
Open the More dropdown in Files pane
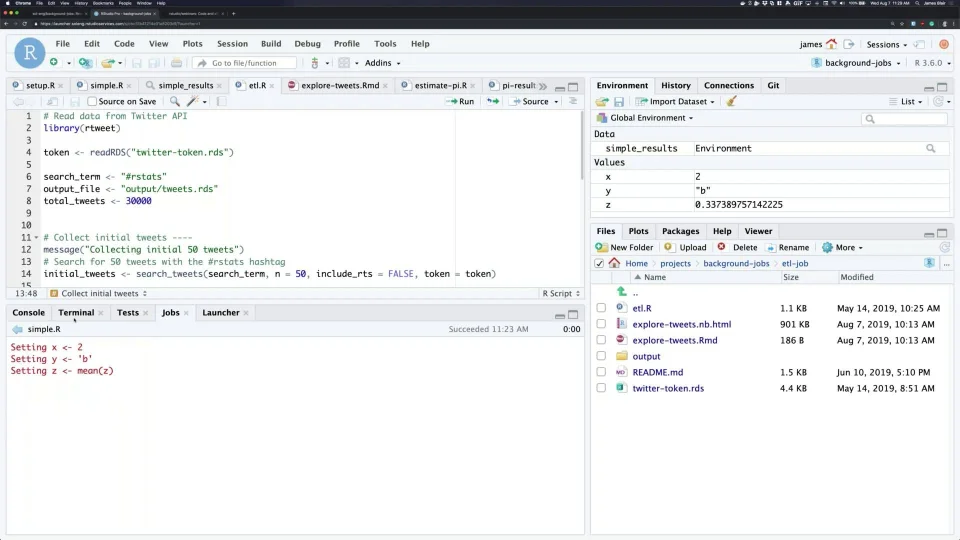coord(842,247)
